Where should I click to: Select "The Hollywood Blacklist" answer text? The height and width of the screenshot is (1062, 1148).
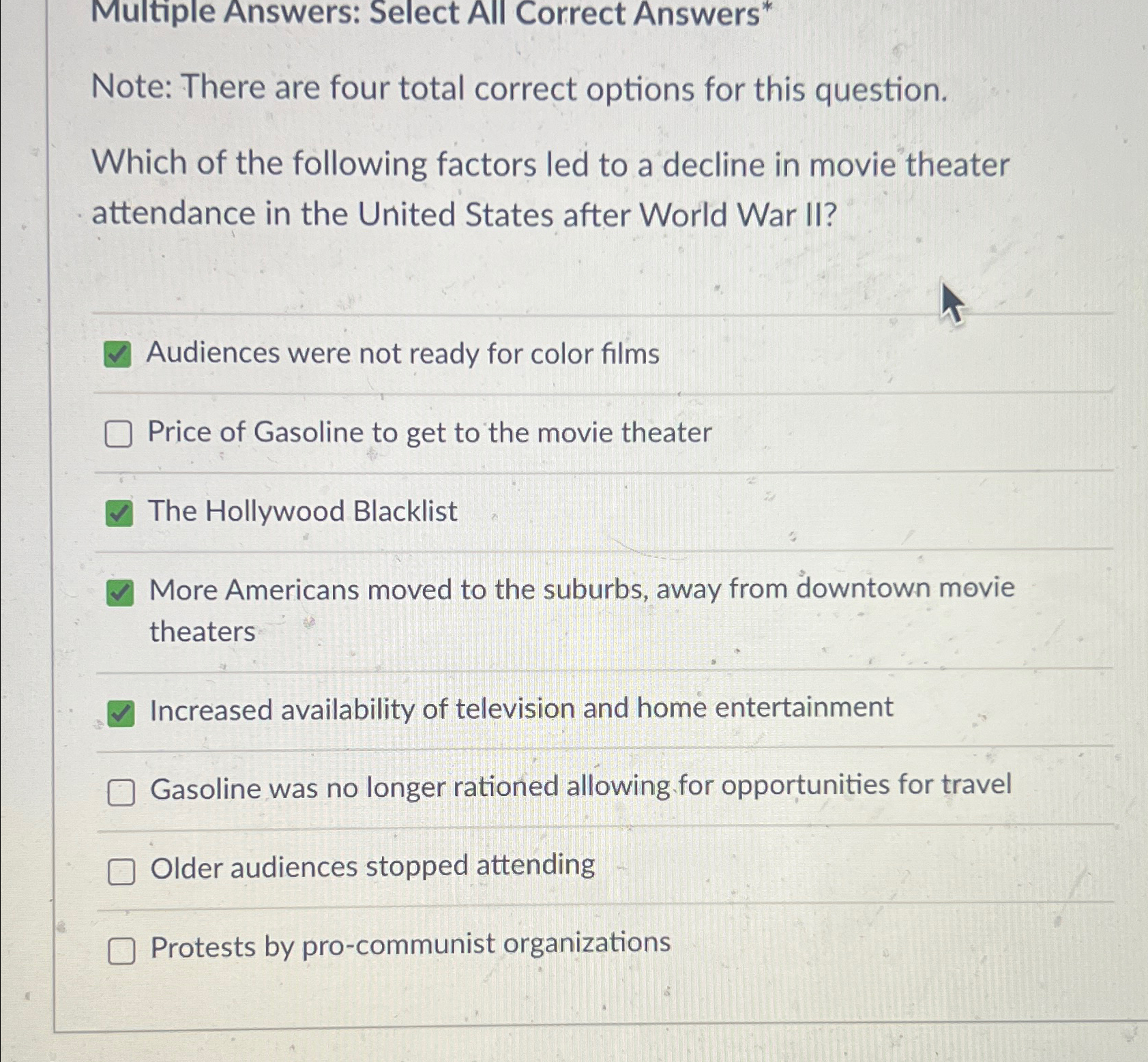[303, 512]
